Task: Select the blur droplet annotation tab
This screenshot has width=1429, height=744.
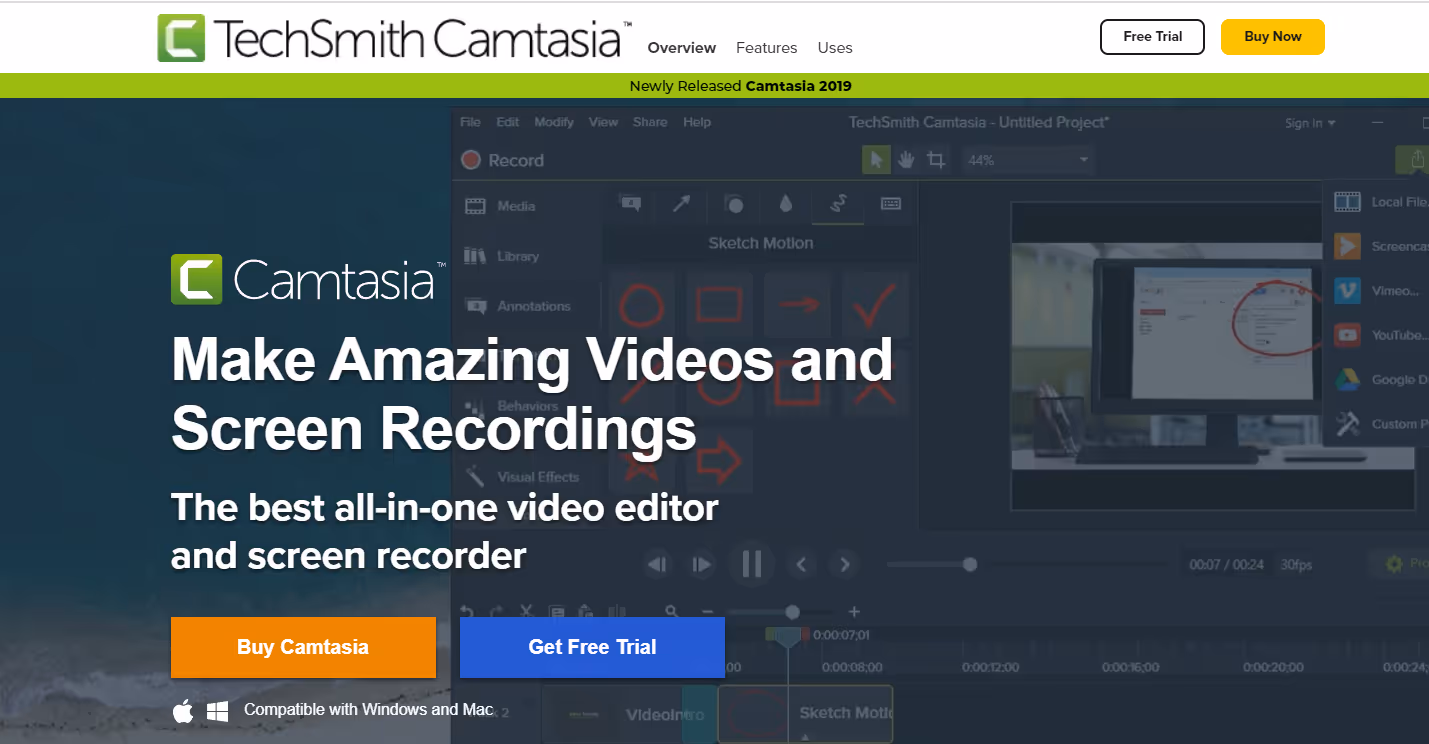Action: click(786, 203)
